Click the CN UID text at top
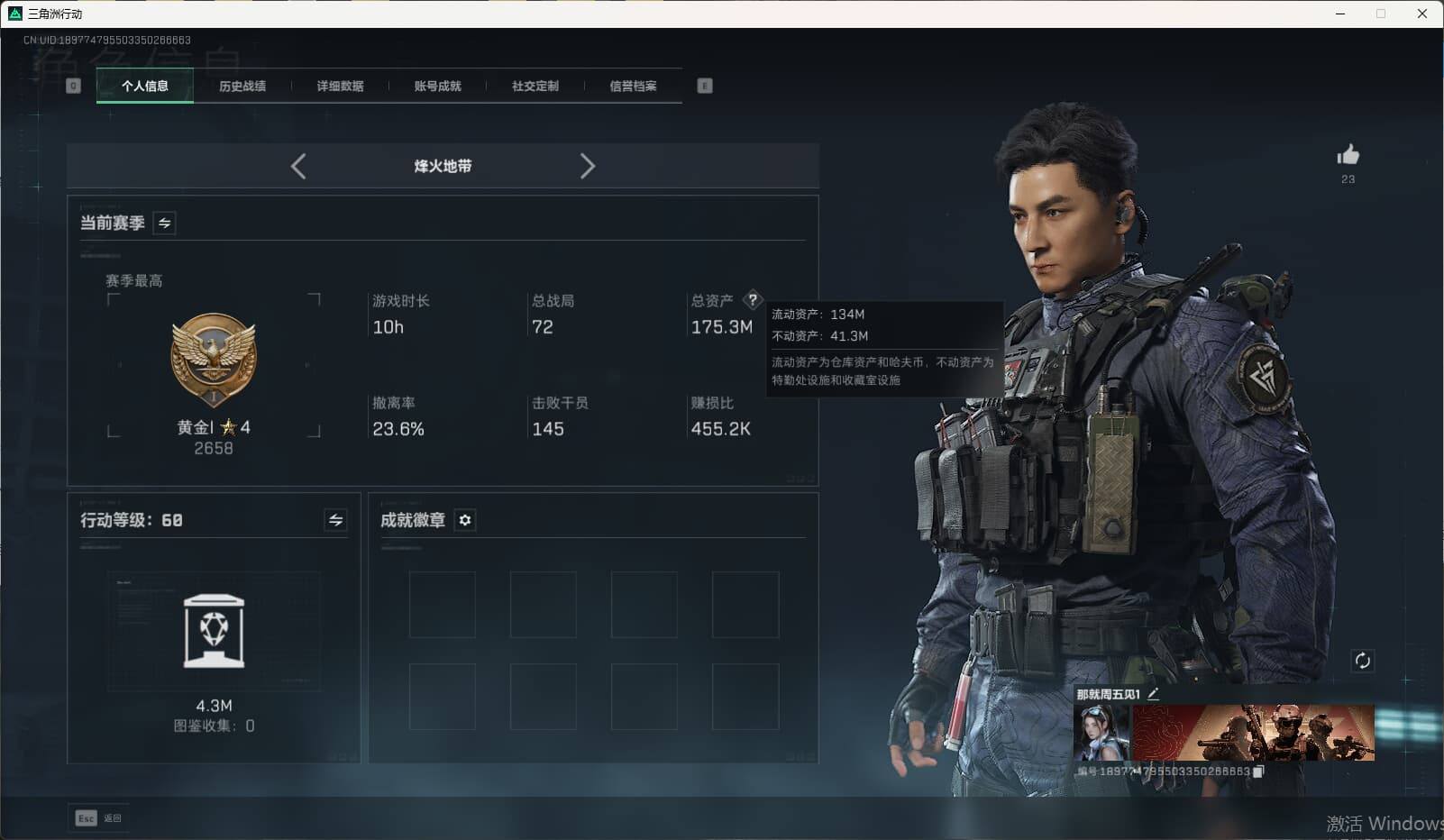The image size is (1444, 840). tap(106, 40)
